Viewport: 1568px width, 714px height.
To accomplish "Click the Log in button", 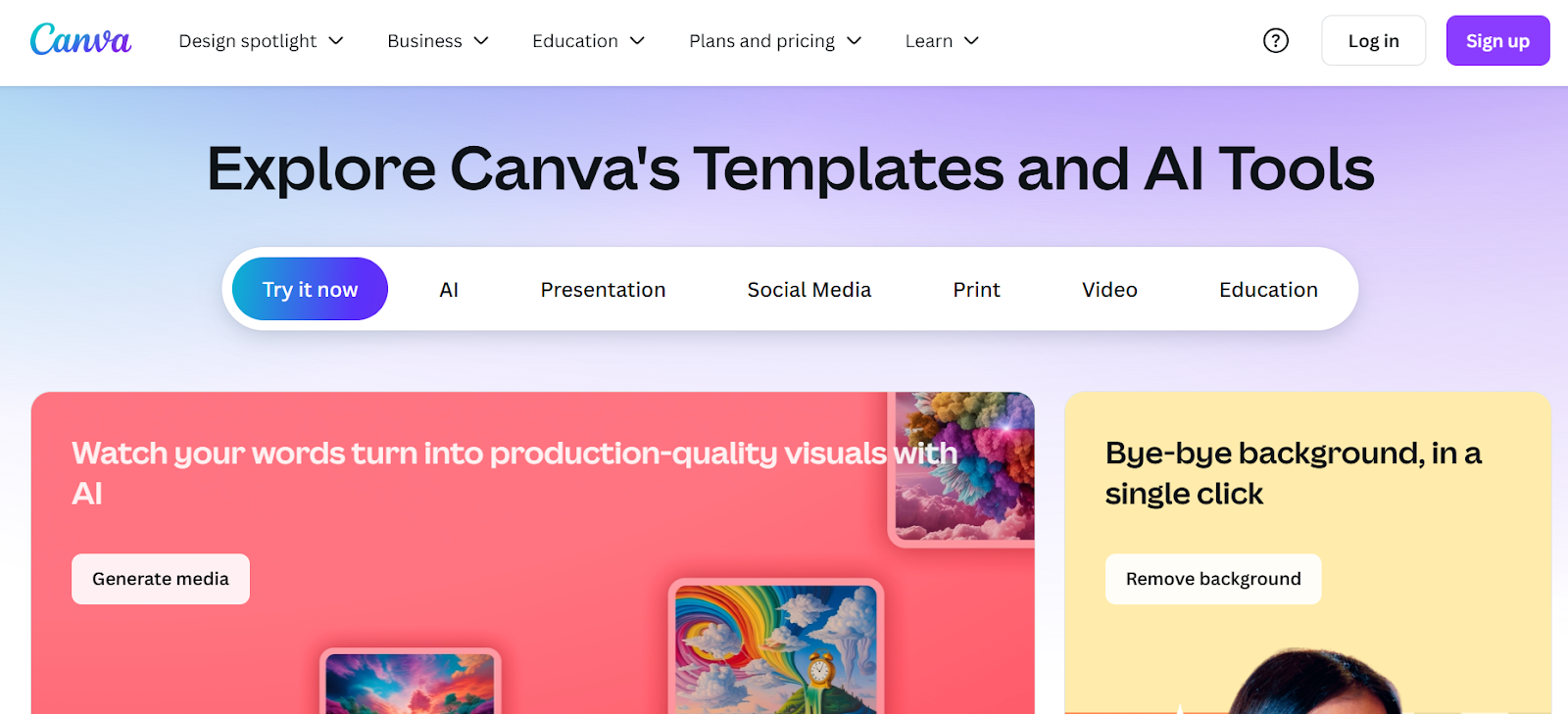I will pos(1373,40).
